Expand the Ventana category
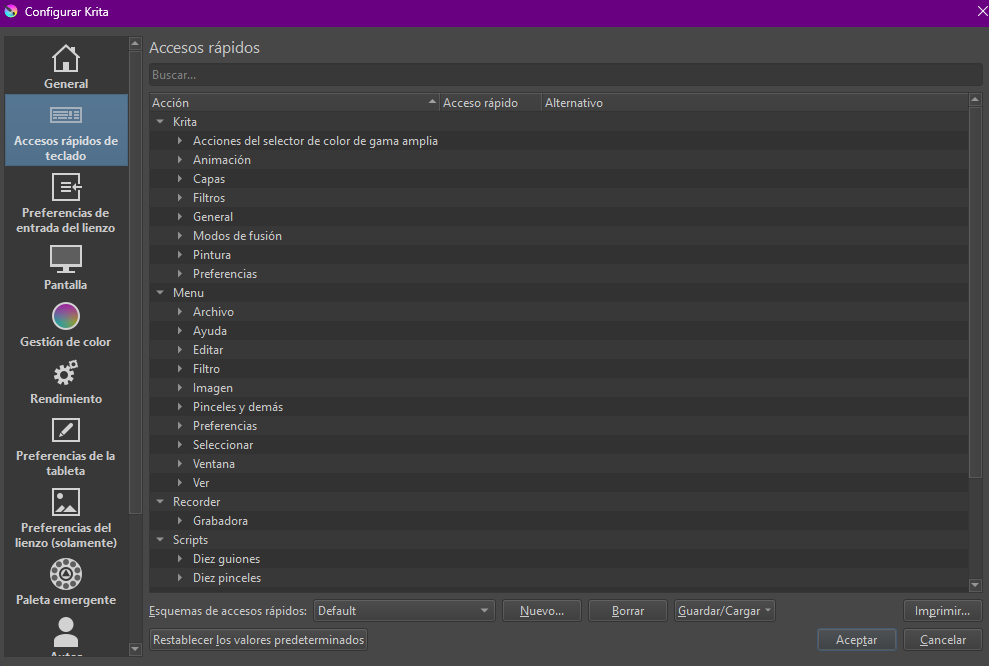Screen dimensions: 989x666 [180, 464]
